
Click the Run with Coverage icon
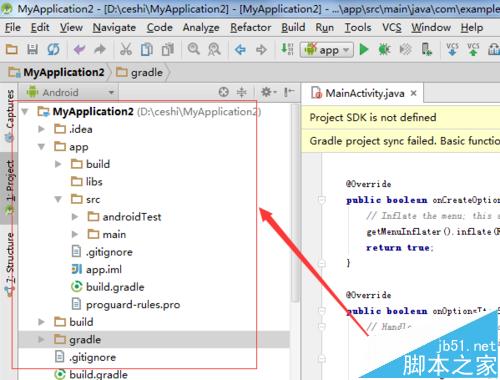coord(405,50)
